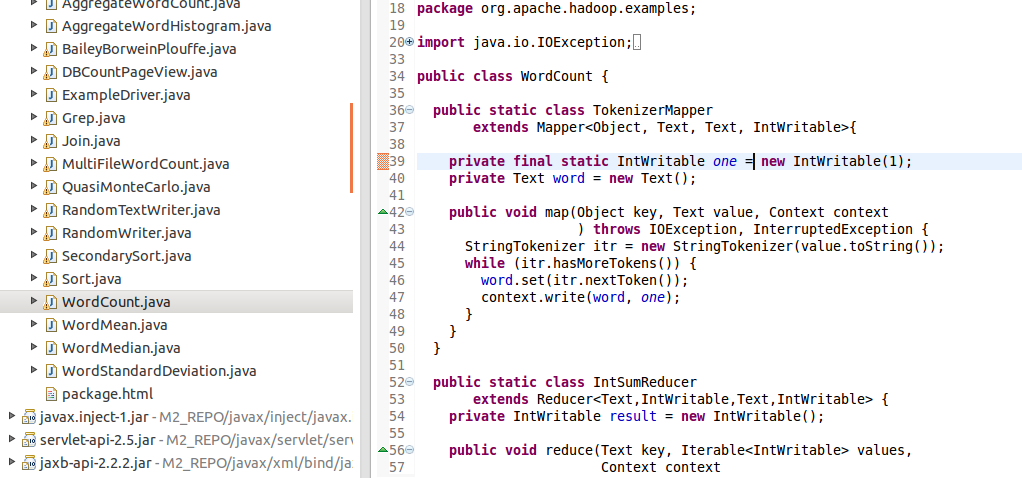
Task: Click the javax.inject-1.jar archive icon
Action: click(29, 417)
